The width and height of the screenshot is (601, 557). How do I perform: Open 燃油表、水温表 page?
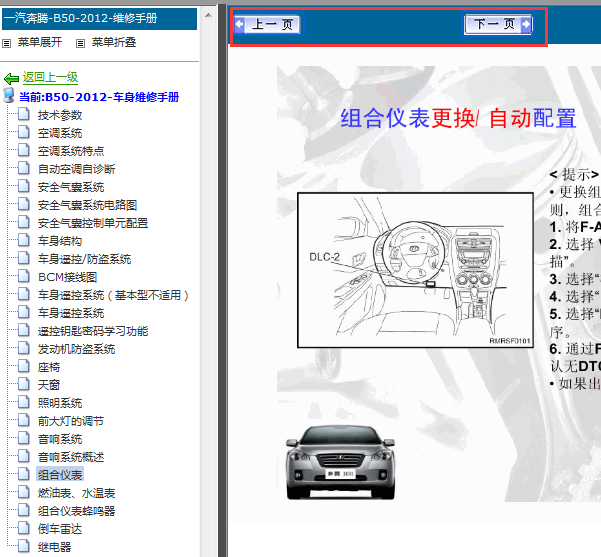tap(76, 493)
